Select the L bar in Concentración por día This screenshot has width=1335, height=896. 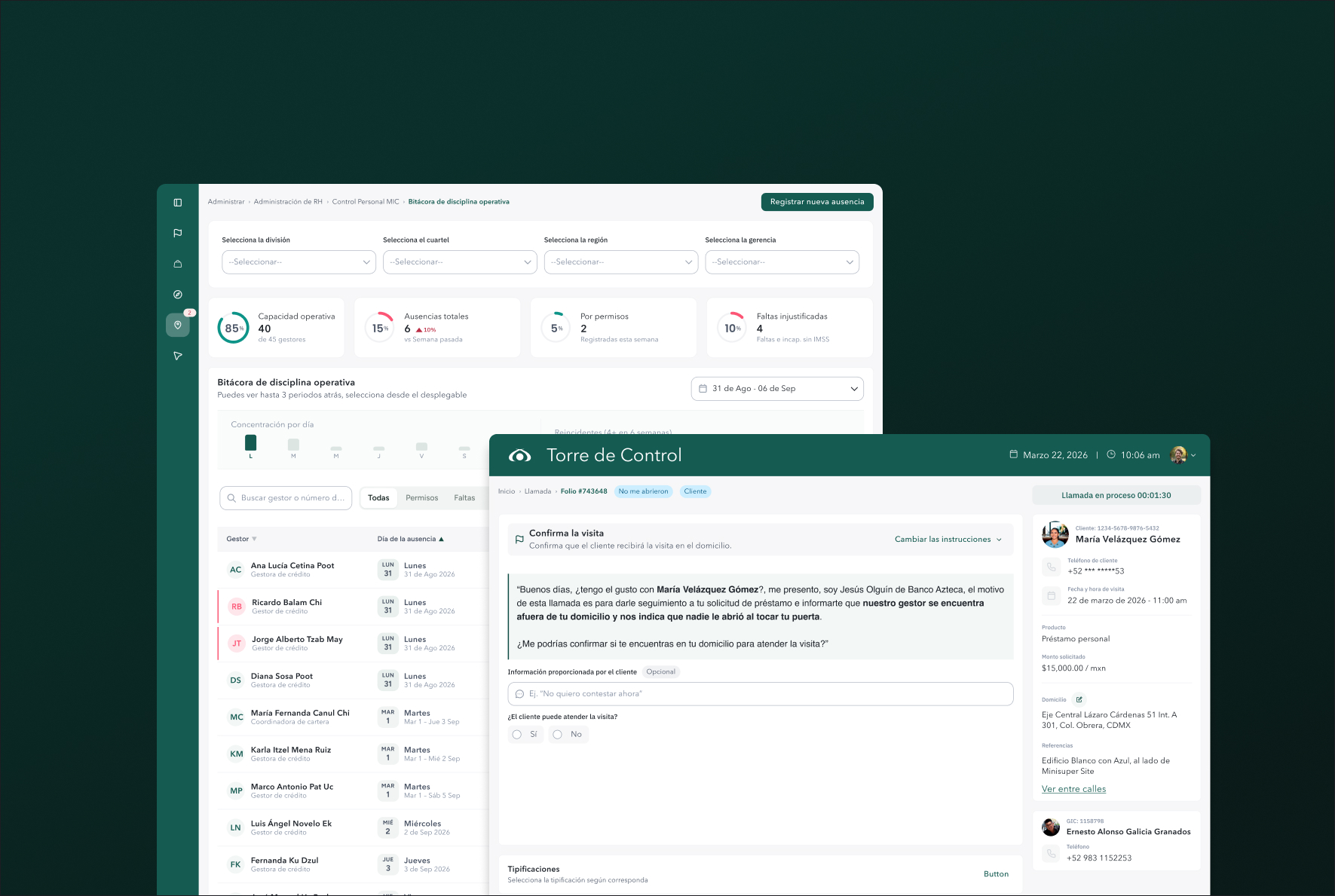pyautogui.click(x=251, y=443)
